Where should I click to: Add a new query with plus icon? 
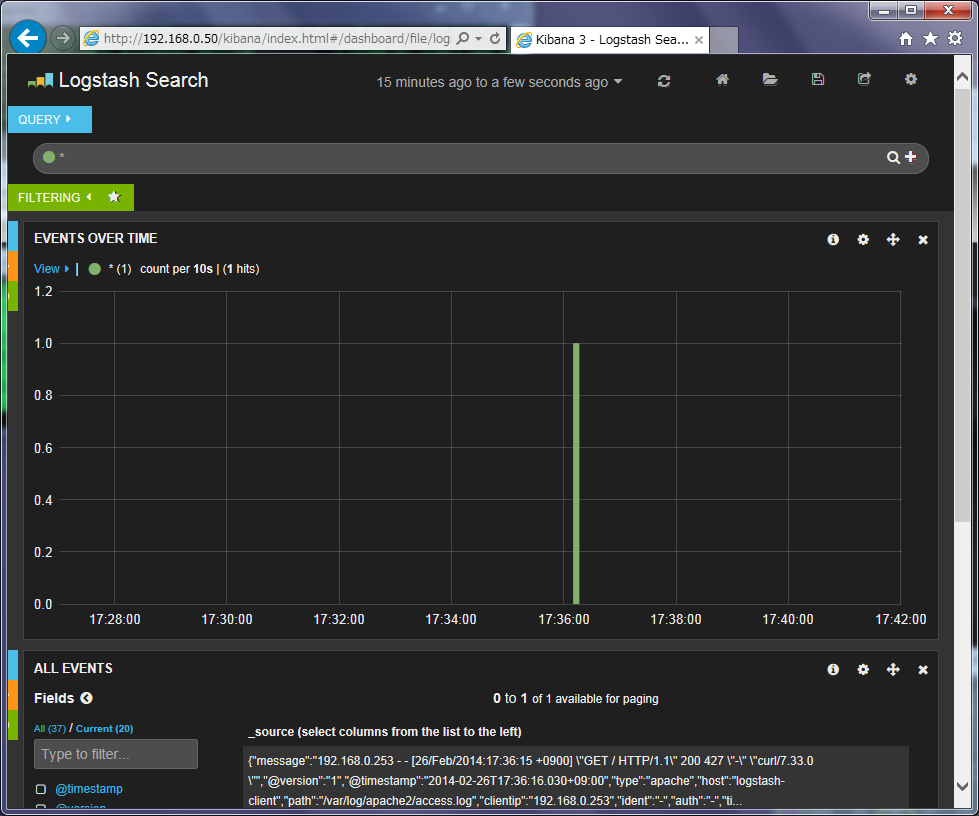point(911,157)
